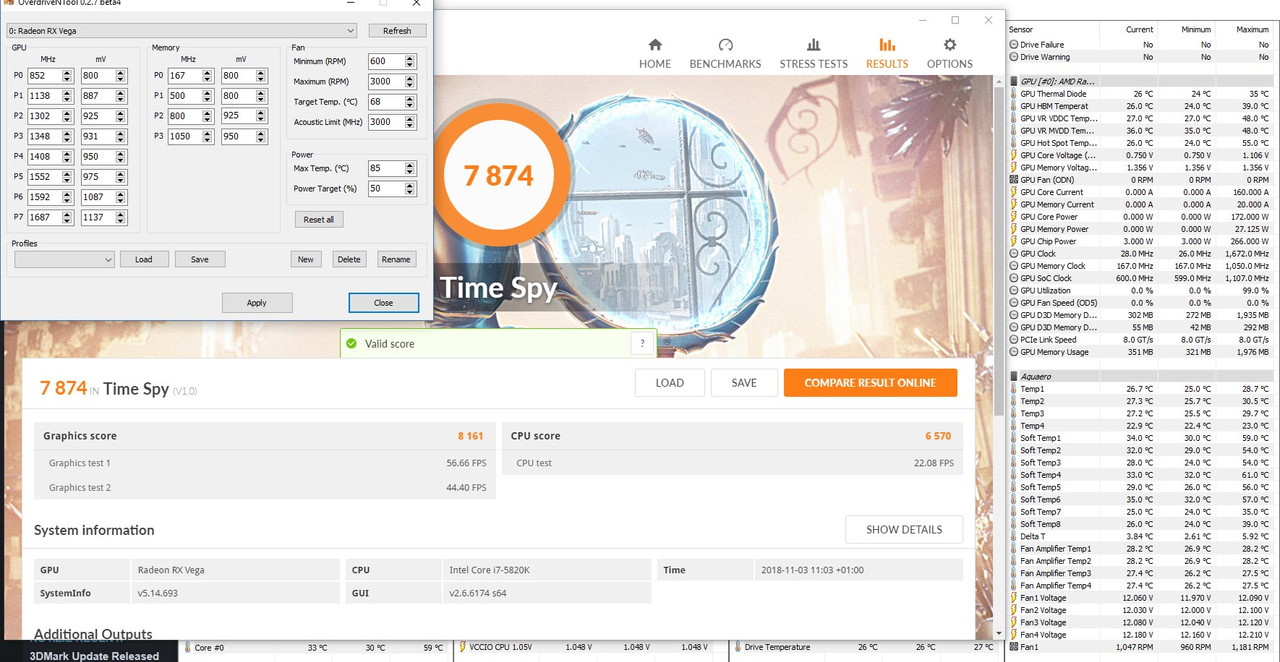Click the 3DMark Update Released notification
Viewport: 1280px width, 662px height.
pos(94,656)
